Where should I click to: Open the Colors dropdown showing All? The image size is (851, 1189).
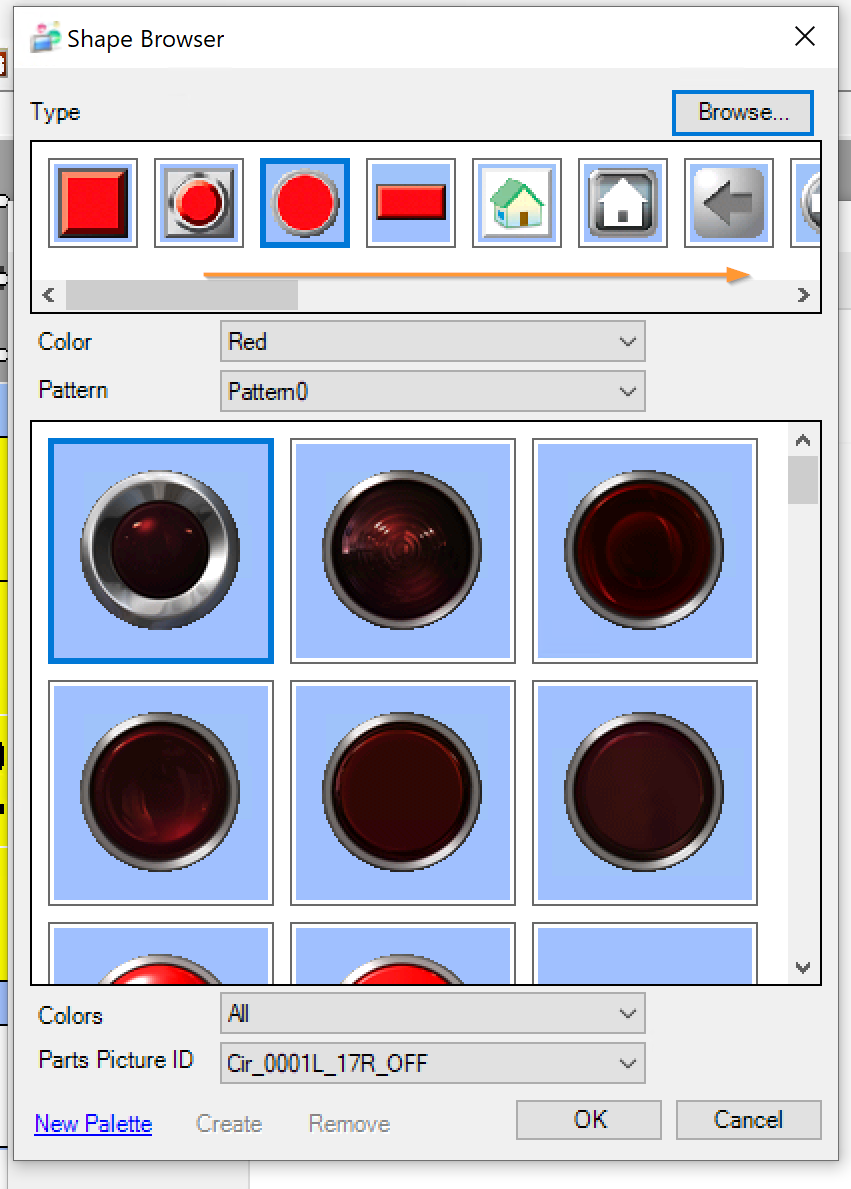432,1014
